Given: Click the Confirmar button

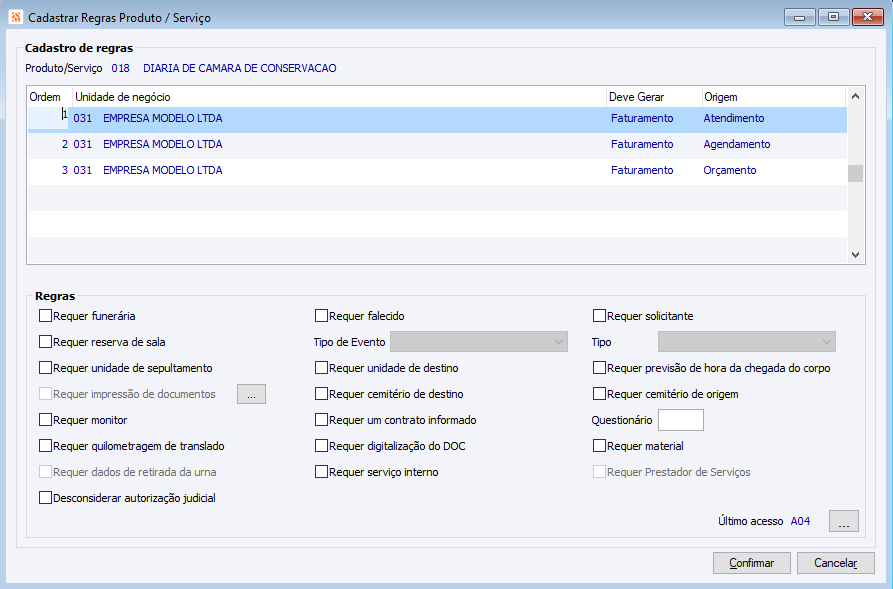Looking at the screenshot, I should 752,563.
